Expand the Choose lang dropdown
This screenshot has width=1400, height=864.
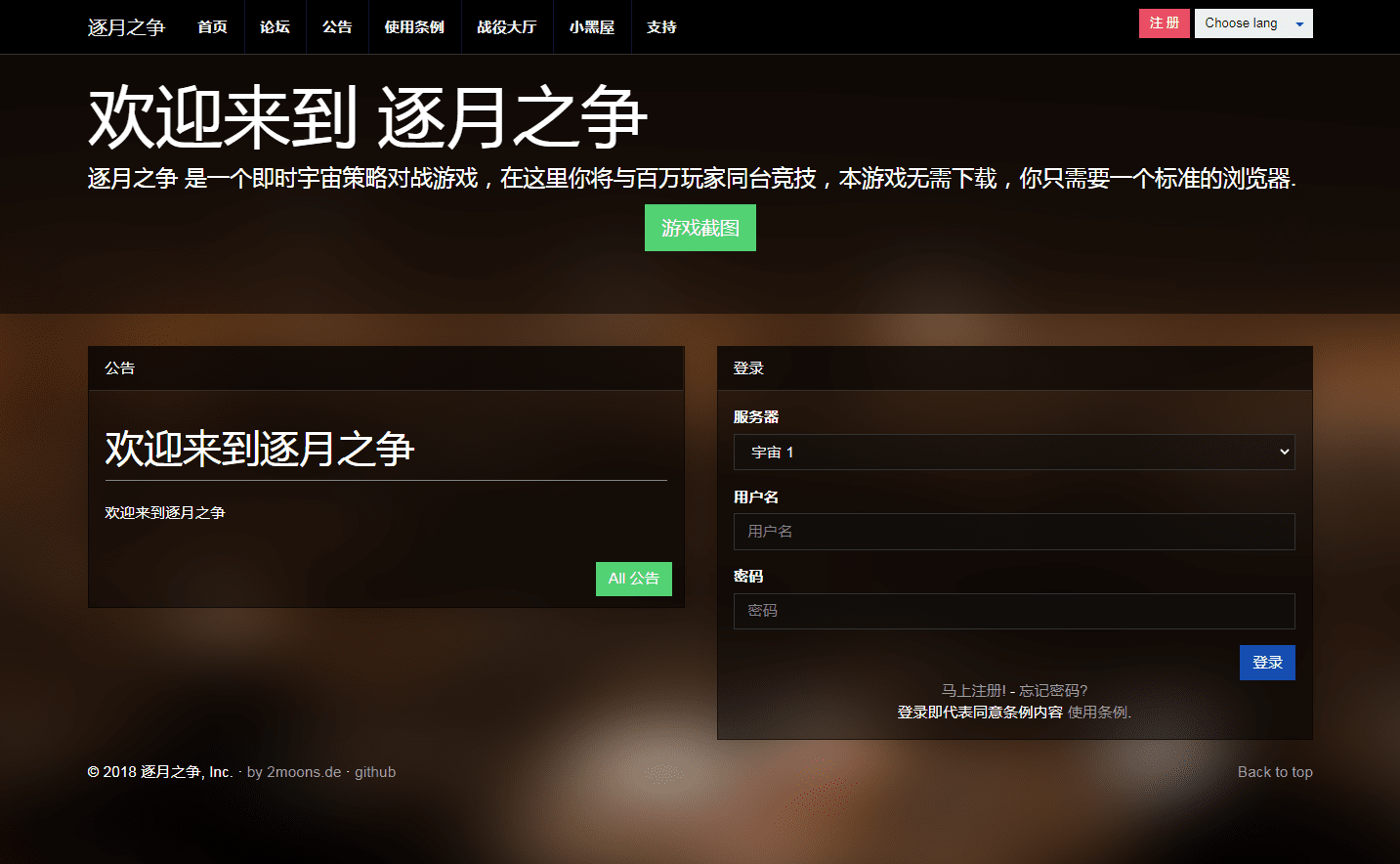pyautogui.click(x=1252, y=23)
